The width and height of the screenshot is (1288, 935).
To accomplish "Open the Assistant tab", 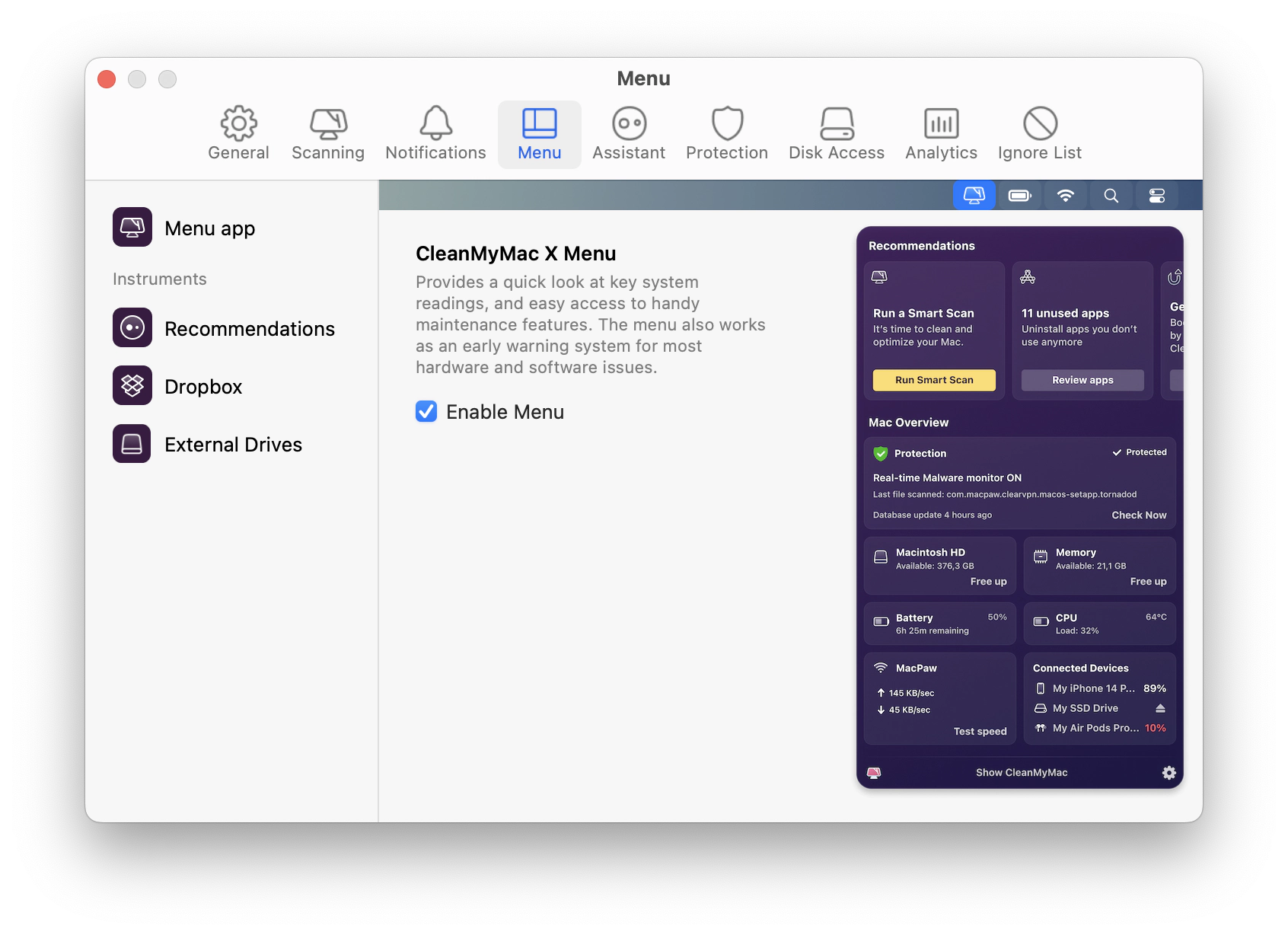I will tap(629, 134).
